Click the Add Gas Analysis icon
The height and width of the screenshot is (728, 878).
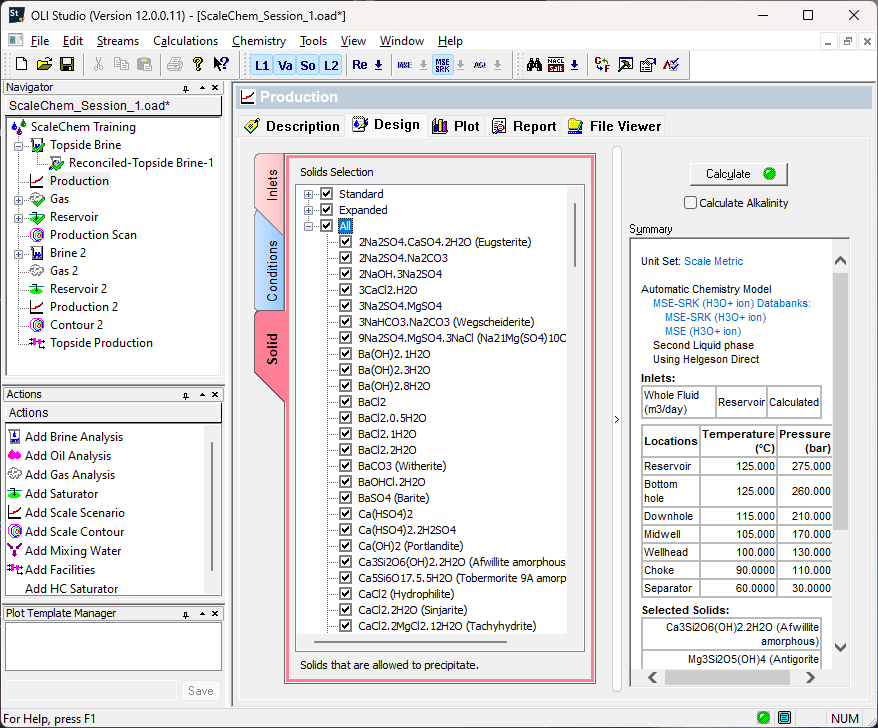15,474
